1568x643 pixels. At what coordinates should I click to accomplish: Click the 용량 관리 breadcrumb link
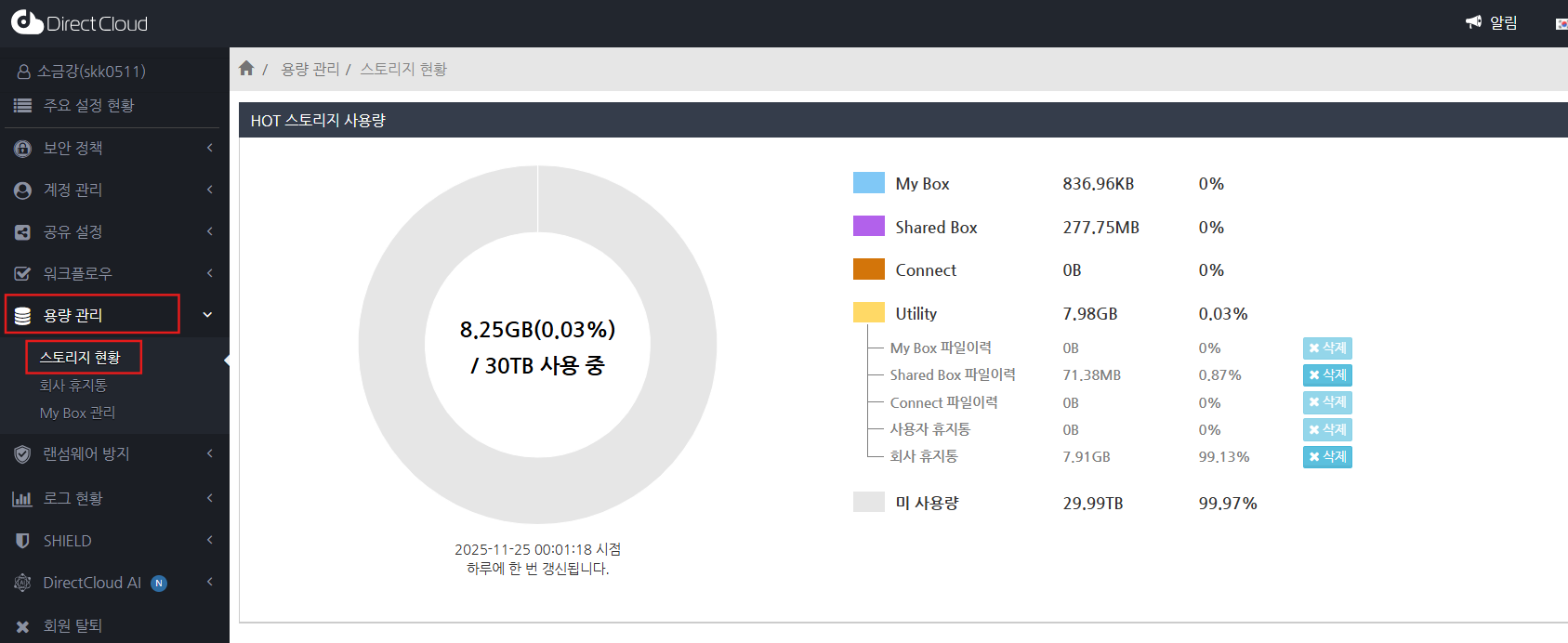310,70
